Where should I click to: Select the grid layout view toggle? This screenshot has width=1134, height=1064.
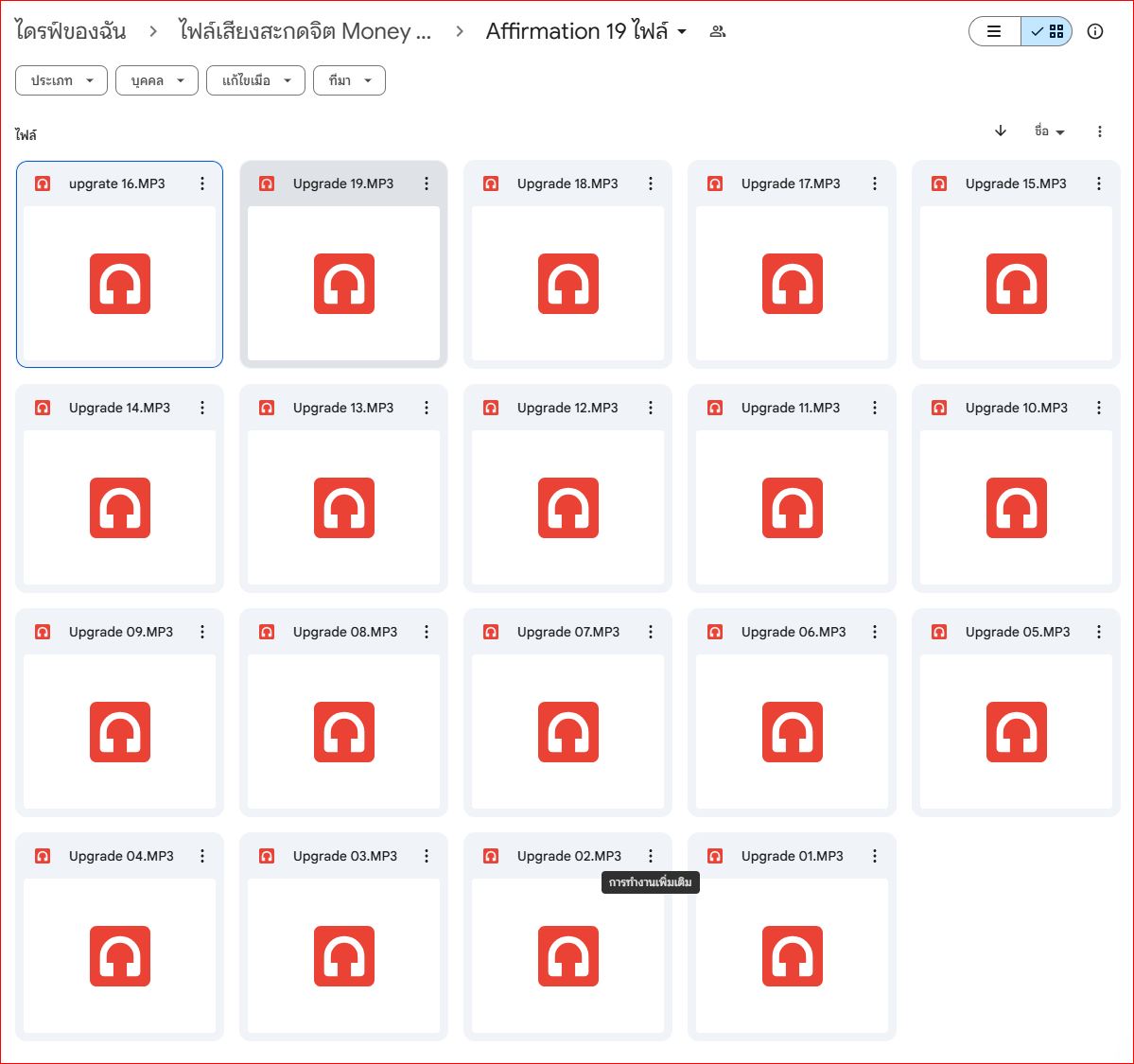(1046, 31)
